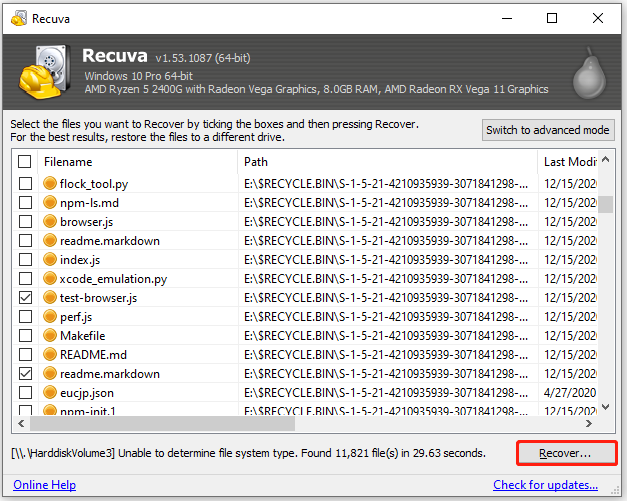
Task: Select the flock_tool.py filename
Action: click(94, 184)
